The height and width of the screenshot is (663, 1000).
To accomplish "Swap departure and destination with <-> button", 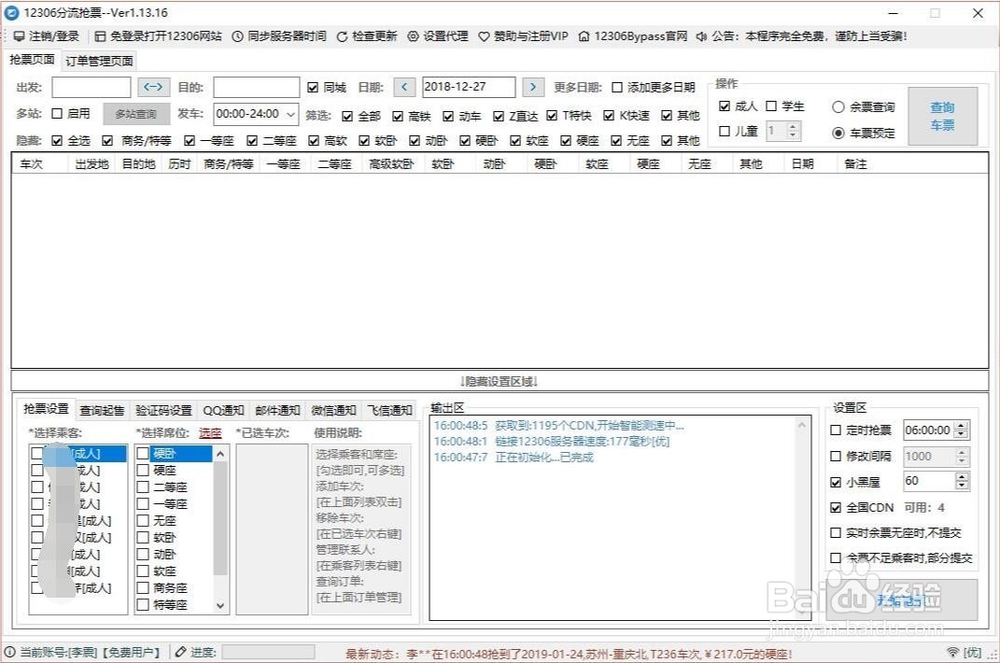I will [x=154, y=87].
